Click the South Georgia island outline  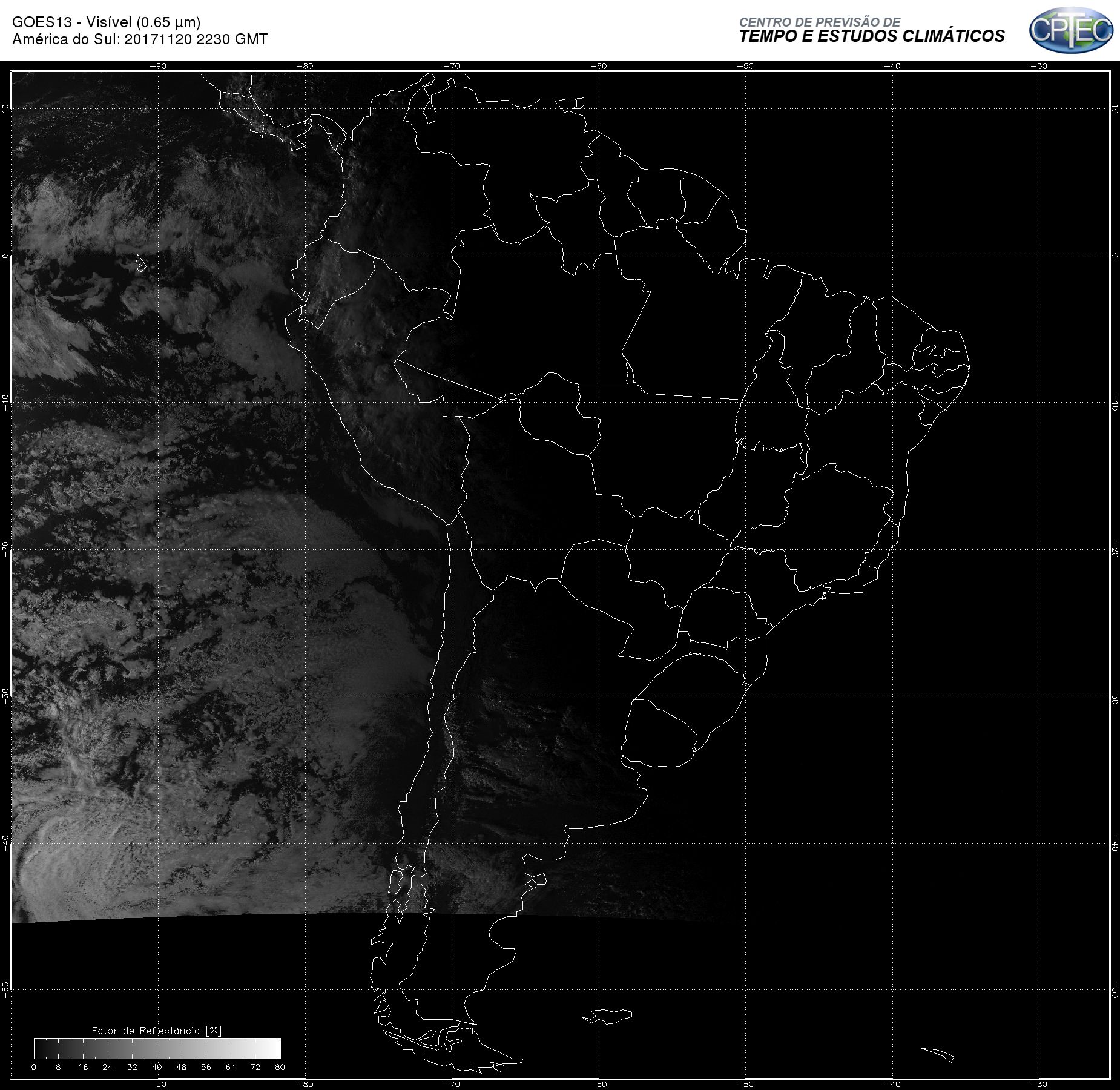[x=938, y=1054]
